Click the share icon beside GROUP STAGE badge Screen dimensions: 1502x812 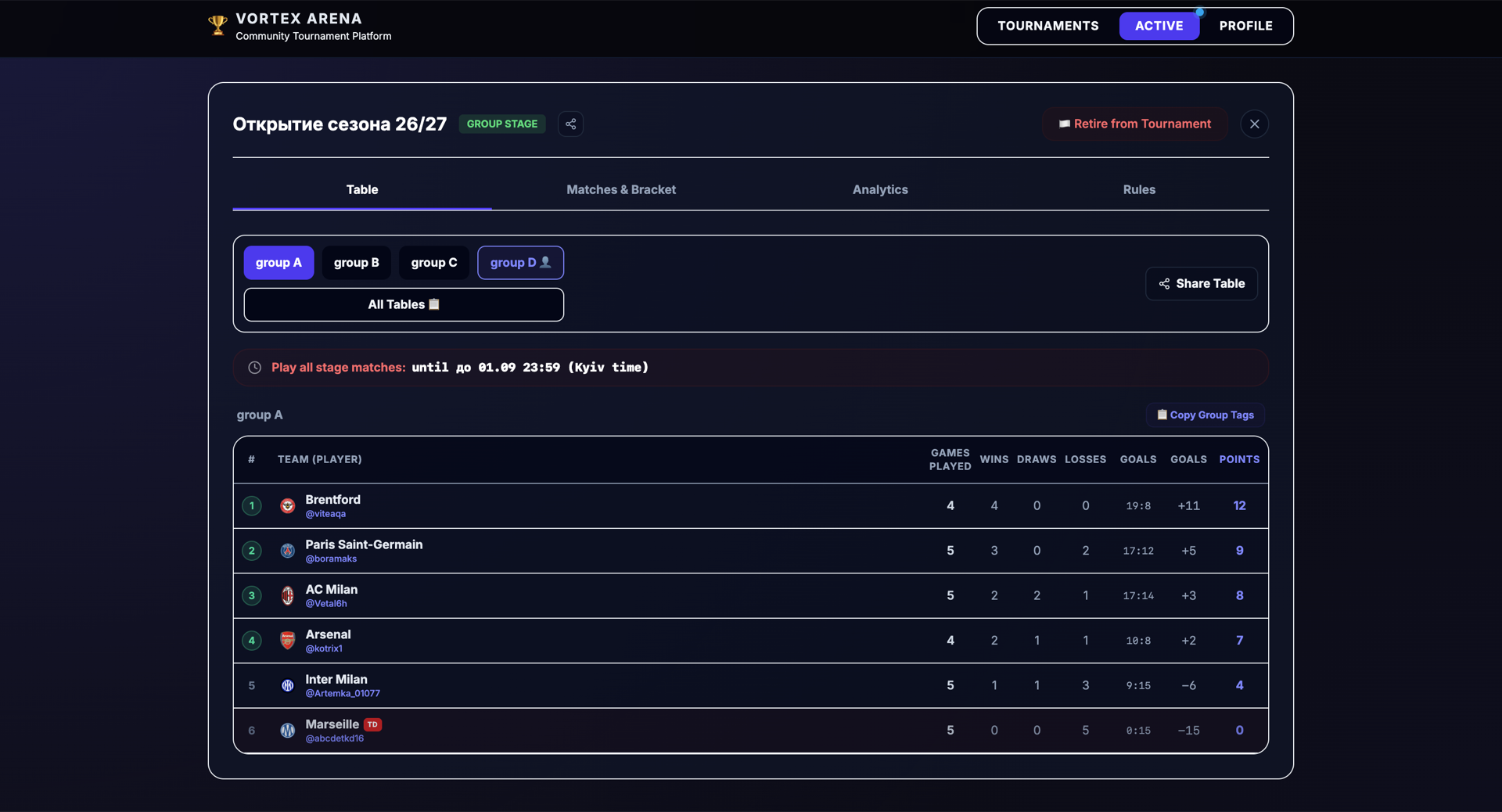(570, 124)
